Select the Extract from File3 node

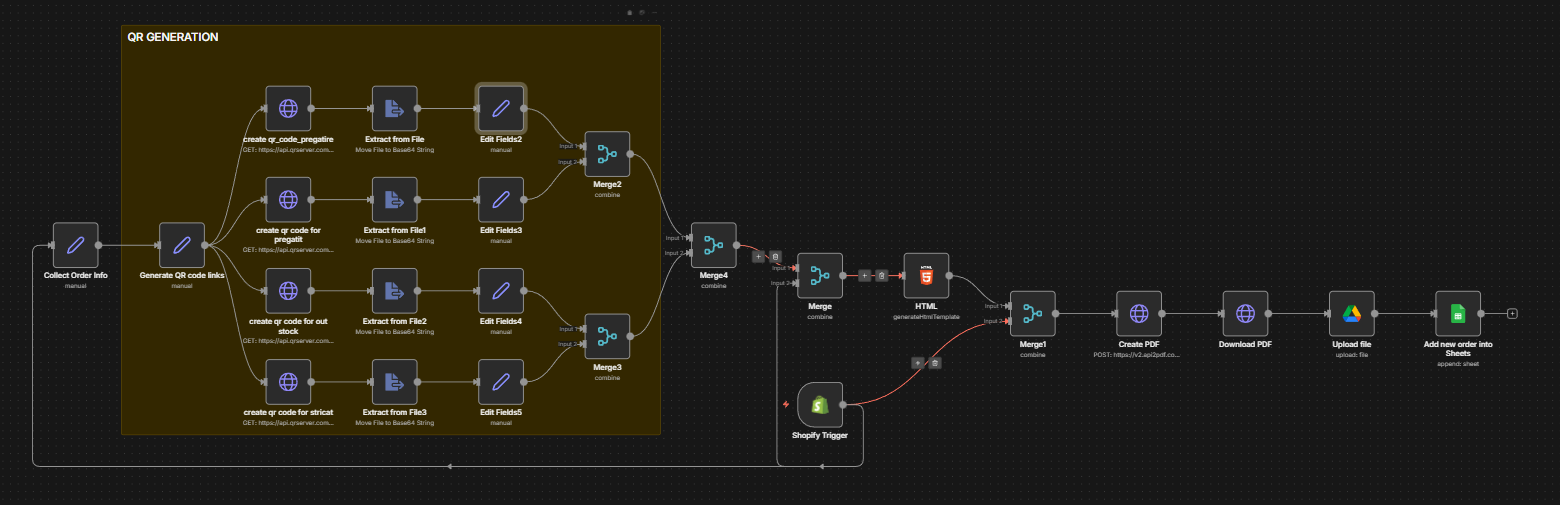pos(394,382)
